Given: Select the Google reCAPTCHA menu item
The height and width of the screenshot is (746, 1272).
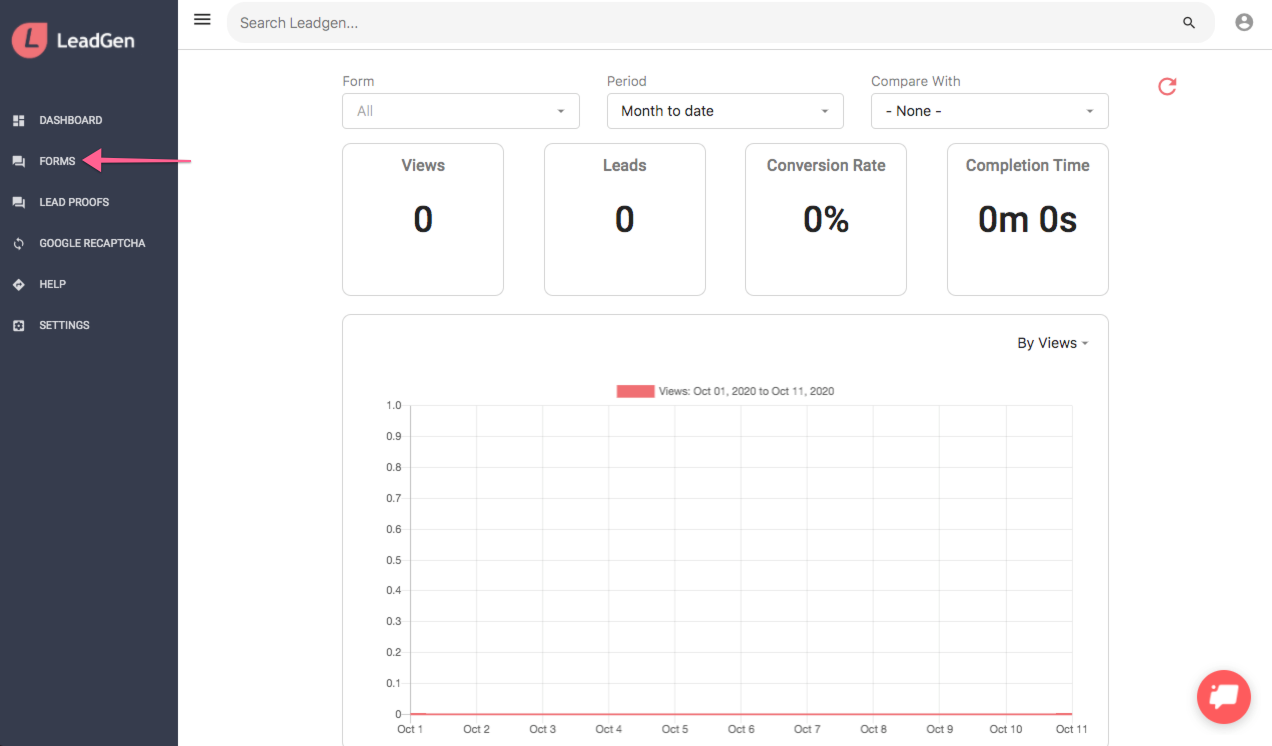Looking at the screenshot, I should 92,243.
